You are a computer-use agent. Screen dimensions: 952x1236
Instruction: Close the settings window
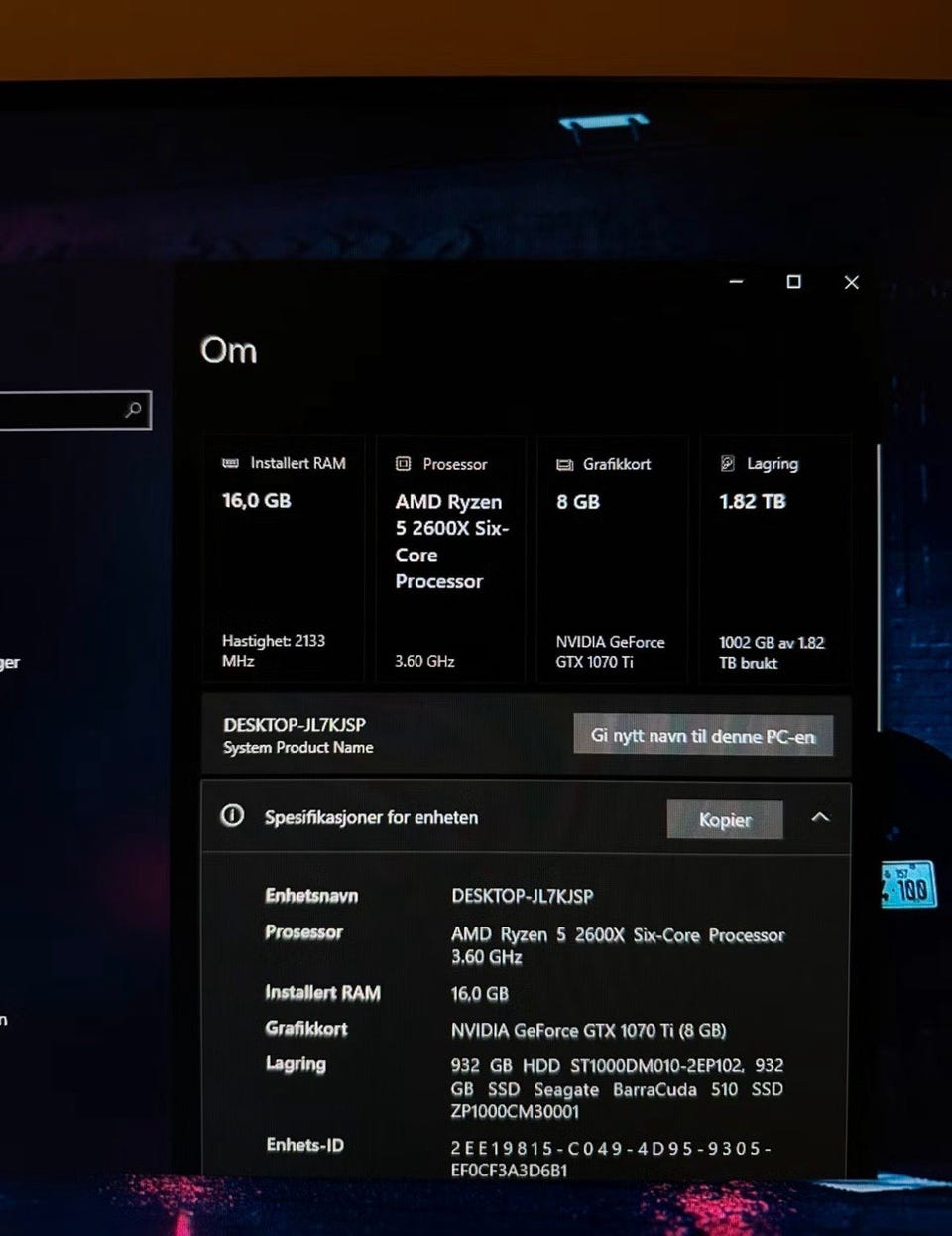pos(851,282)
